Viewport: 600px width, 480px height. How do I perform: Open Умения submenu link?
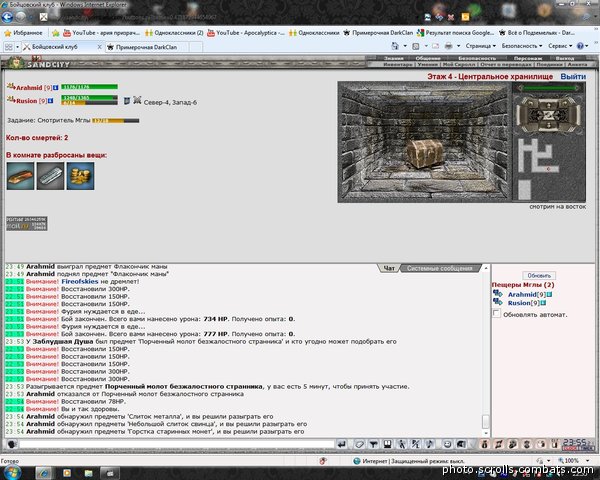pyautogui.click(x=427, y=65)
